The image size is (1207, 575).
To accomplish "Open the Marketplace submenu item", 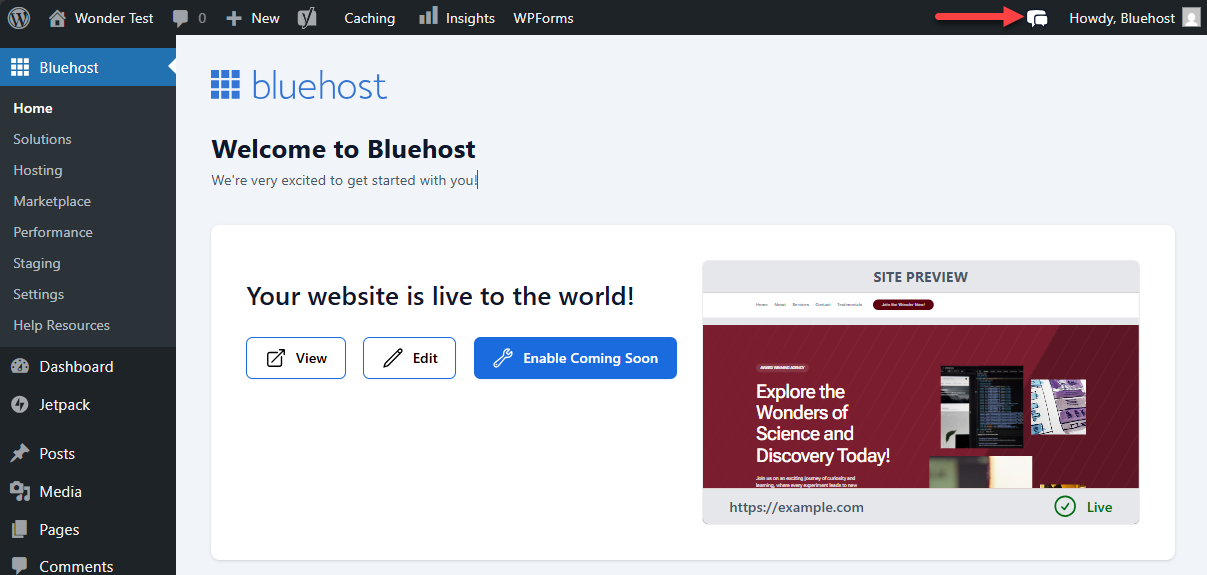I will pos(52,201).
